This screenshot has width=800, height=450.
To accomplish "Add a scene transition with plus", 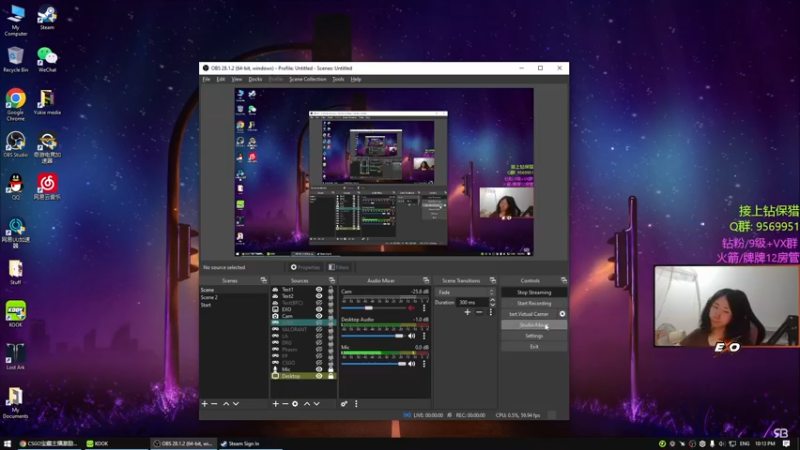I will [x=467, y=312].
